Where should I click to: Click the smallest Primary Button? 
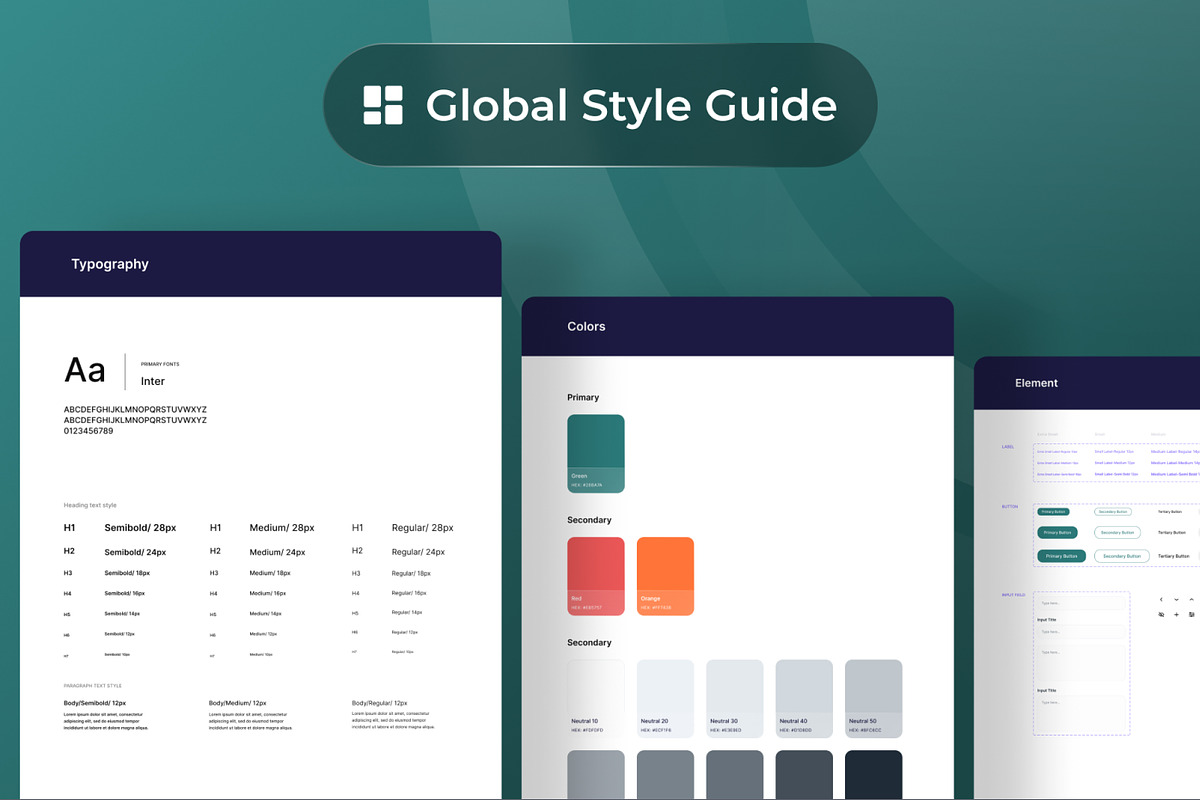[1053, 511]
